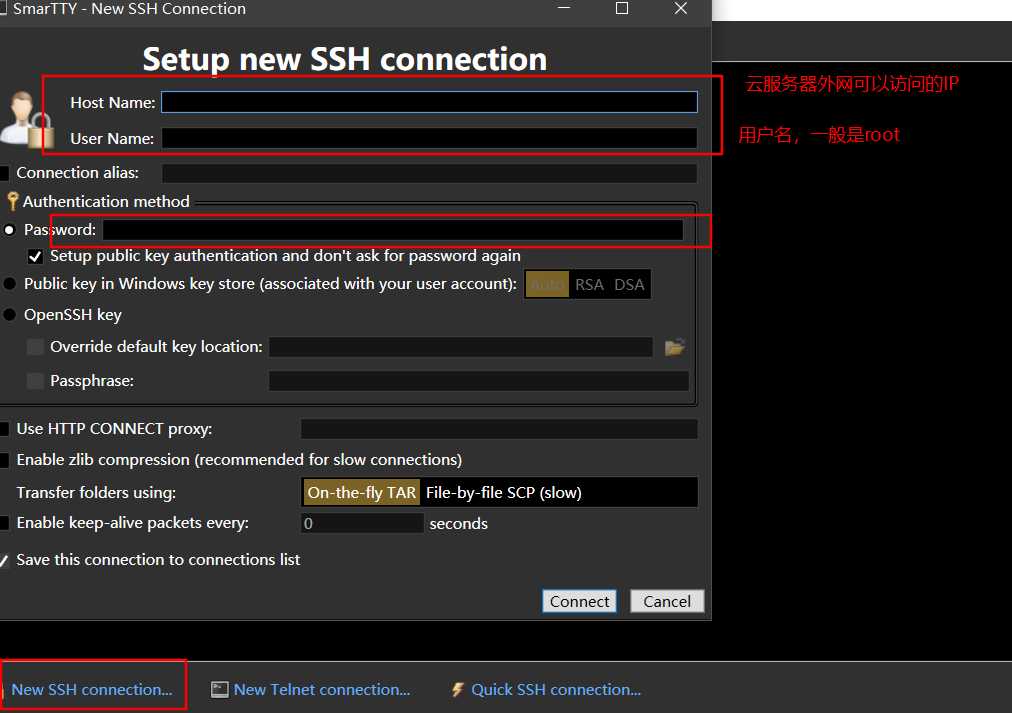
Task: Click the HTTP CONNECT proxy address field
Action: [x=499, y=429]
